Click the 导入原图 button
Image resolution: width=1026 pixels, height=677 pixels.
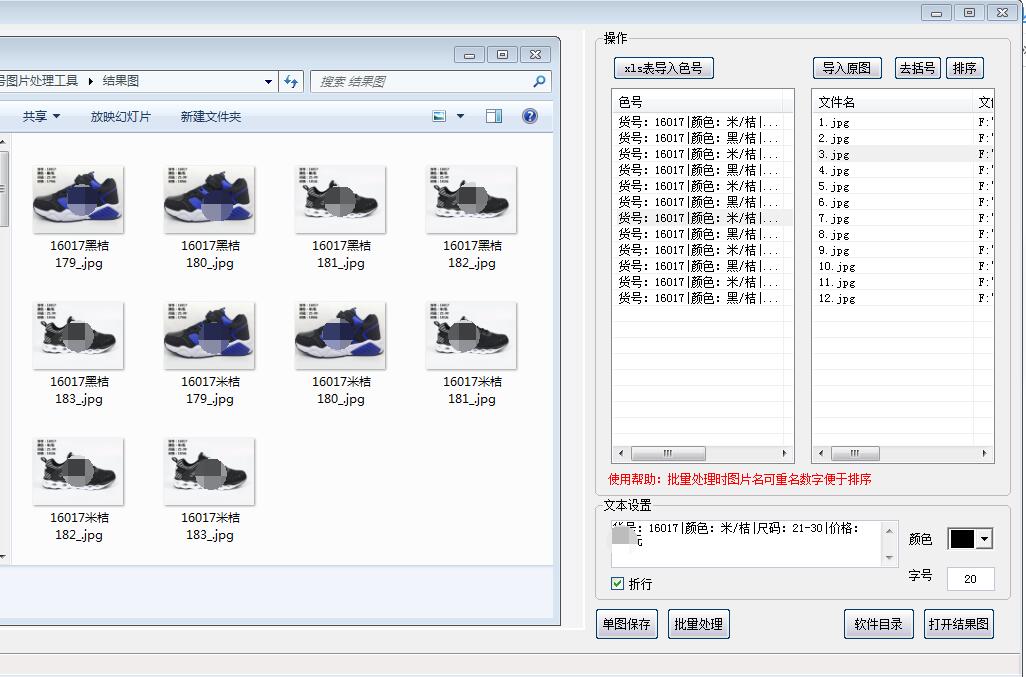click(x=847, y=68)
